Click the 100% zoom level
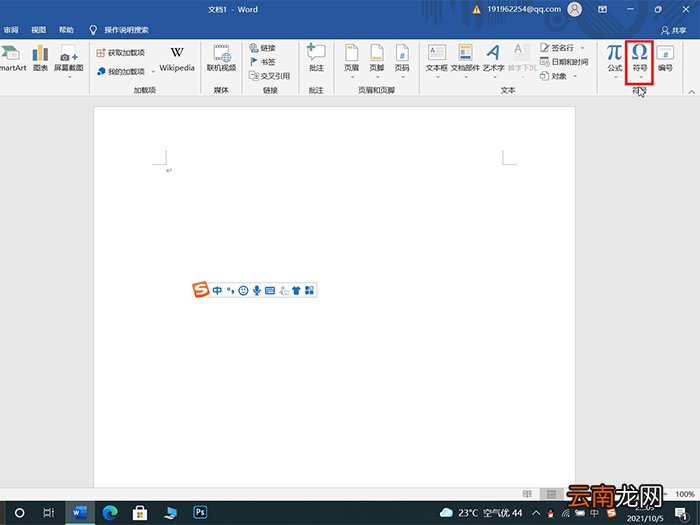The width and height of the screenshot is (700, 525). click(x=684, y=494)
